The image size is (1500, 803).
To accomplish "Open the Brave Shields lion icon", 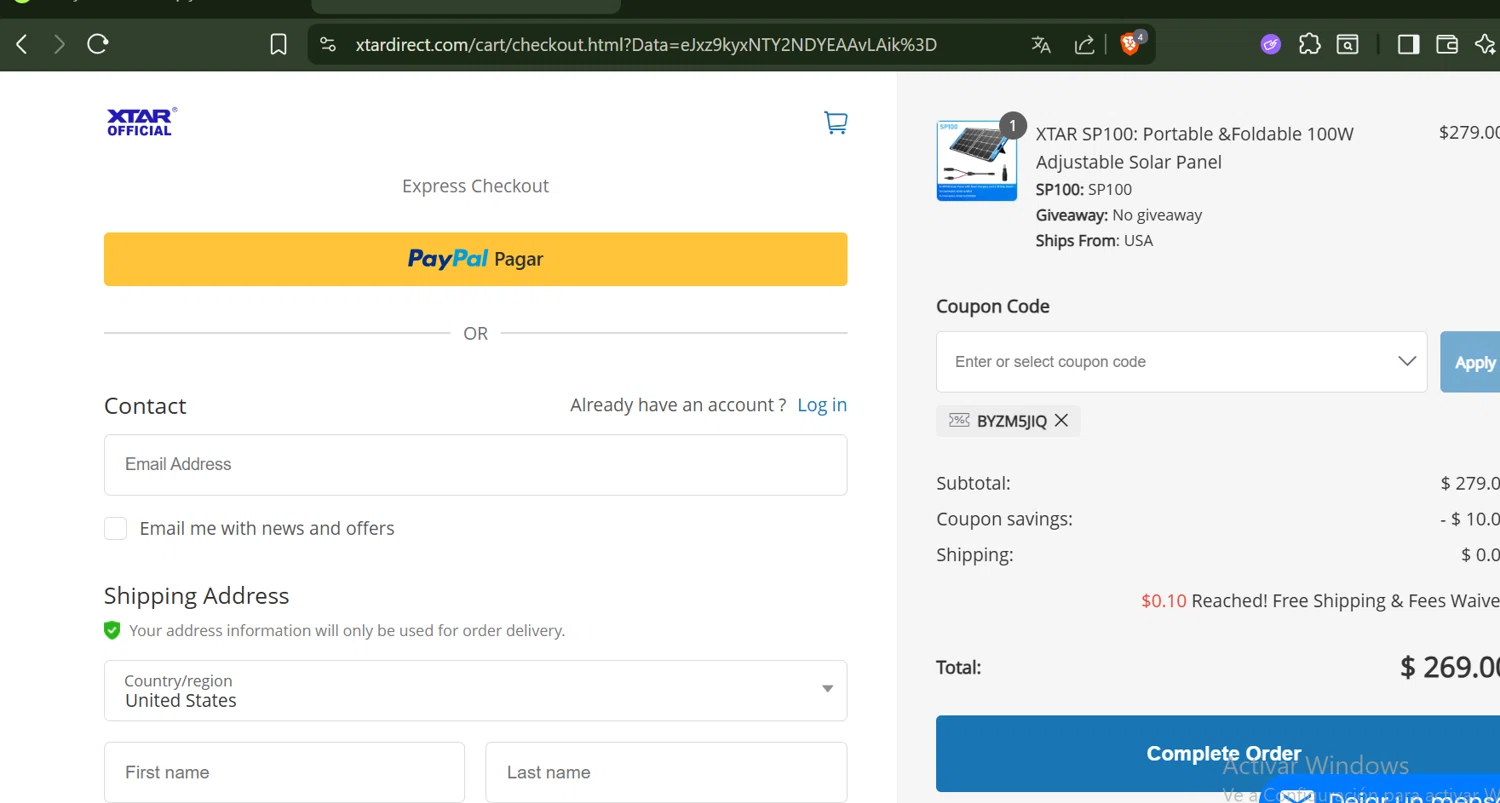I will 1131,43.
